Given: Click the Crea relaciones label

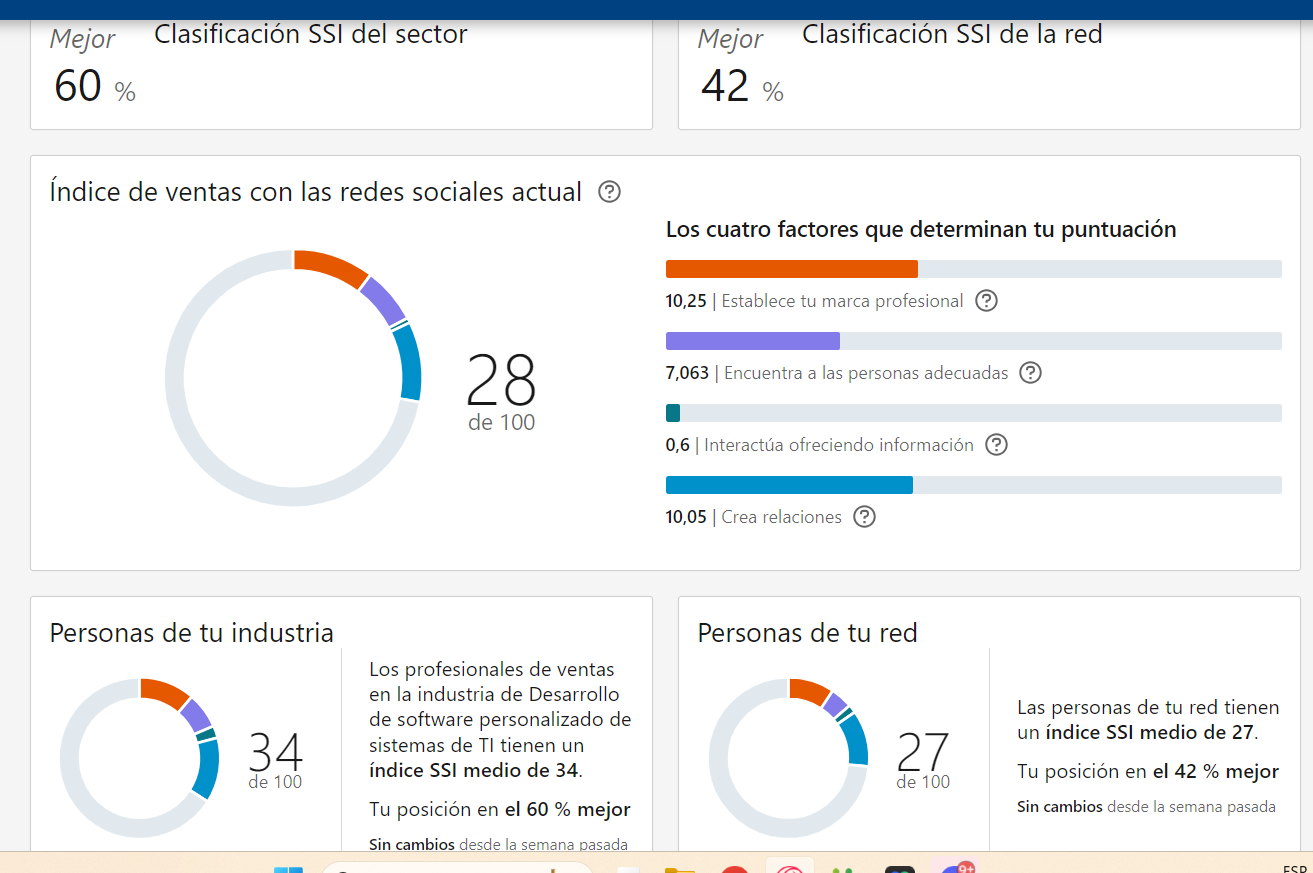Looking at the screenshot, I should point(781,517).
